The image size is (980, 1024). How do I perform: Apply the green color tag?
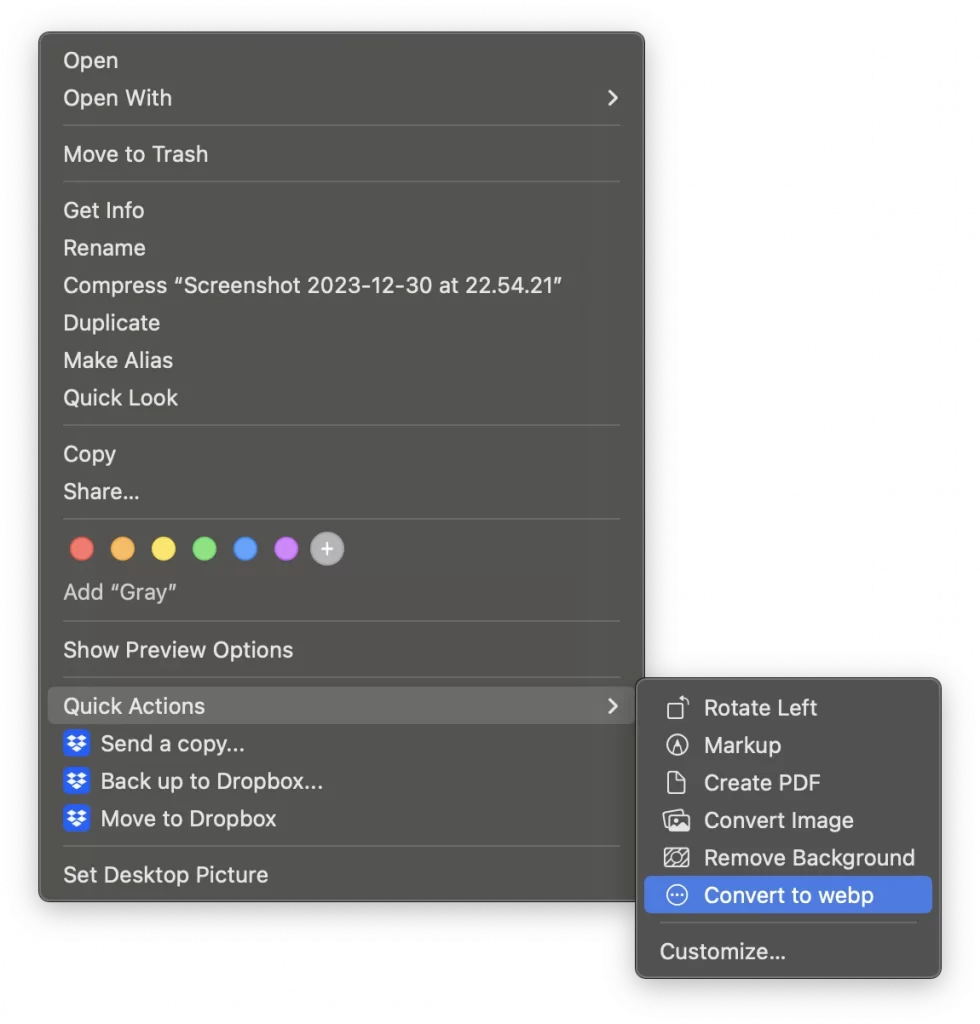[204, 549]
